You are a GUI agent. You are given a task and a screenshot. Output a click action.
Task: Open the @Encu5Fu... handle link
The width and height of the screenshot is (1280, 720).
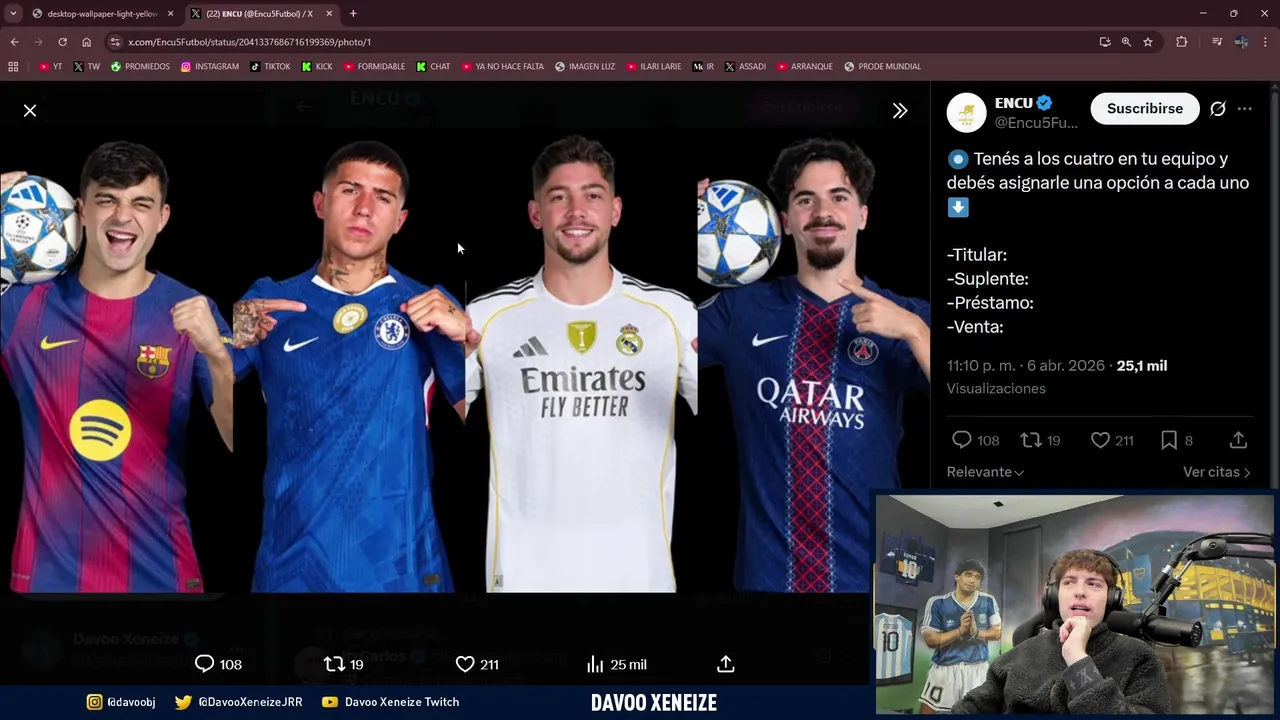click(1036, 123)
